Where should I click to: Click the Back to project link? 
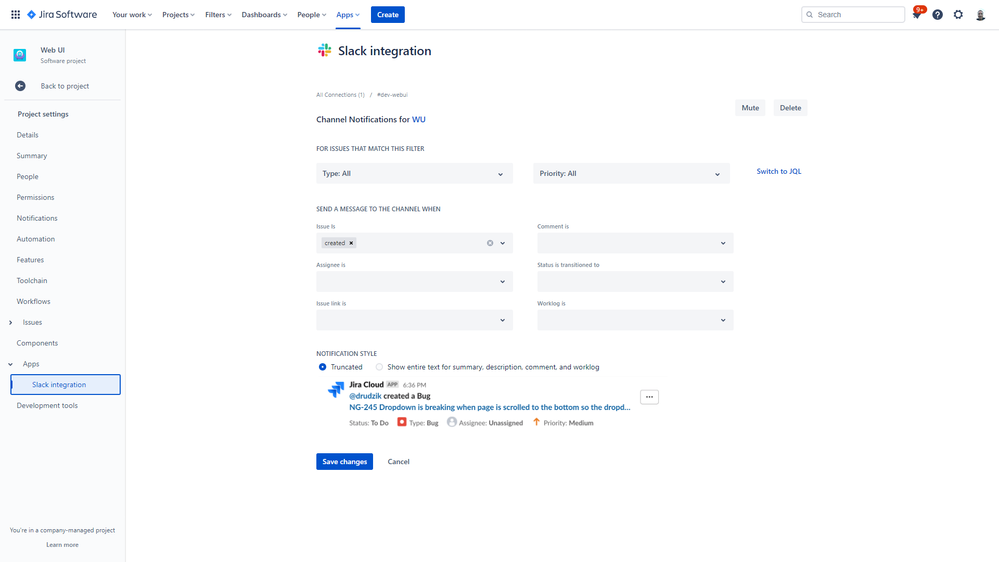click(x=65, y=86)
